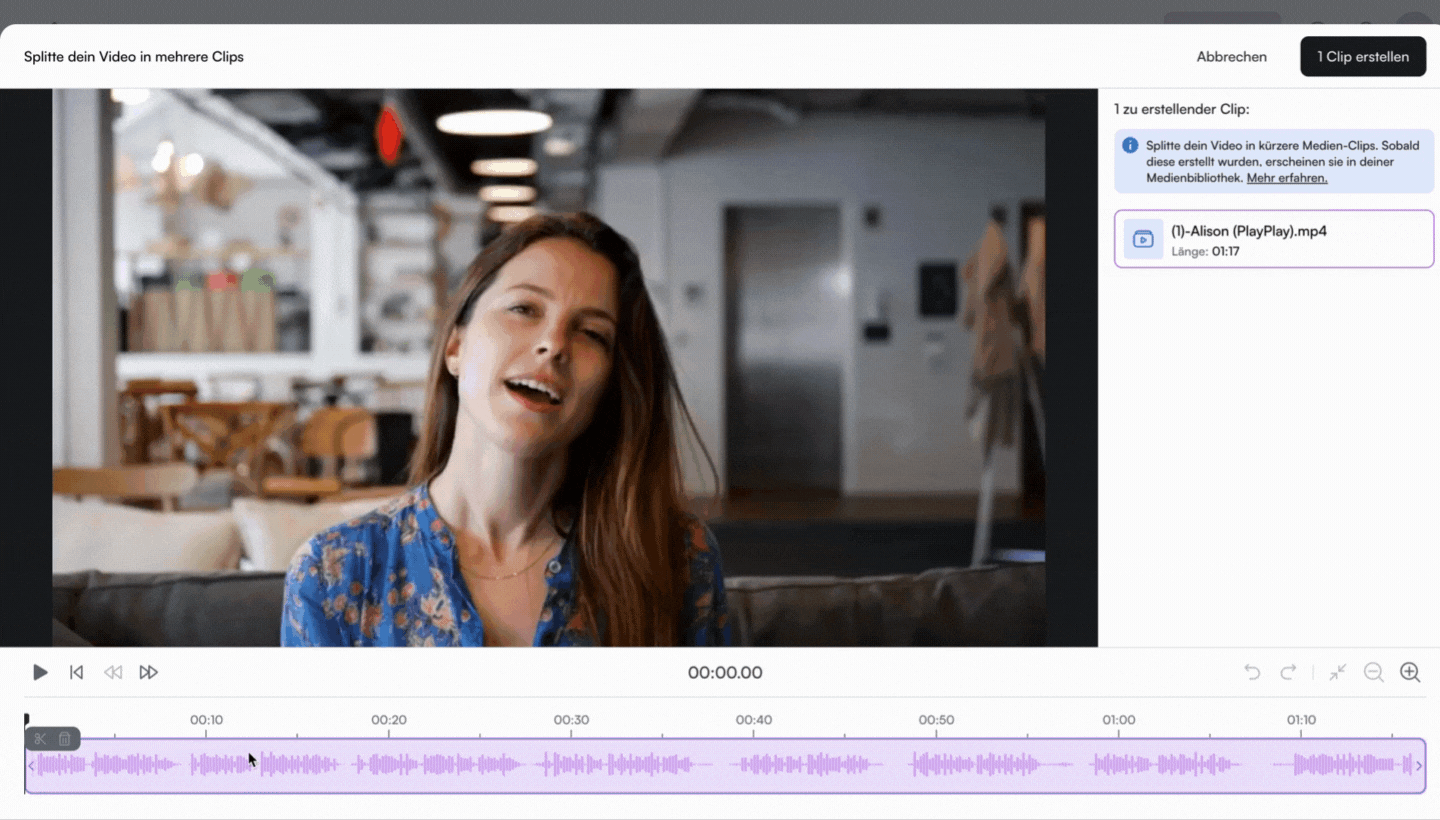The height and width of the screenshot is (820, 1440).
Task: Click the 'Länge: 01:17' text
Action: coord(1205,252)
